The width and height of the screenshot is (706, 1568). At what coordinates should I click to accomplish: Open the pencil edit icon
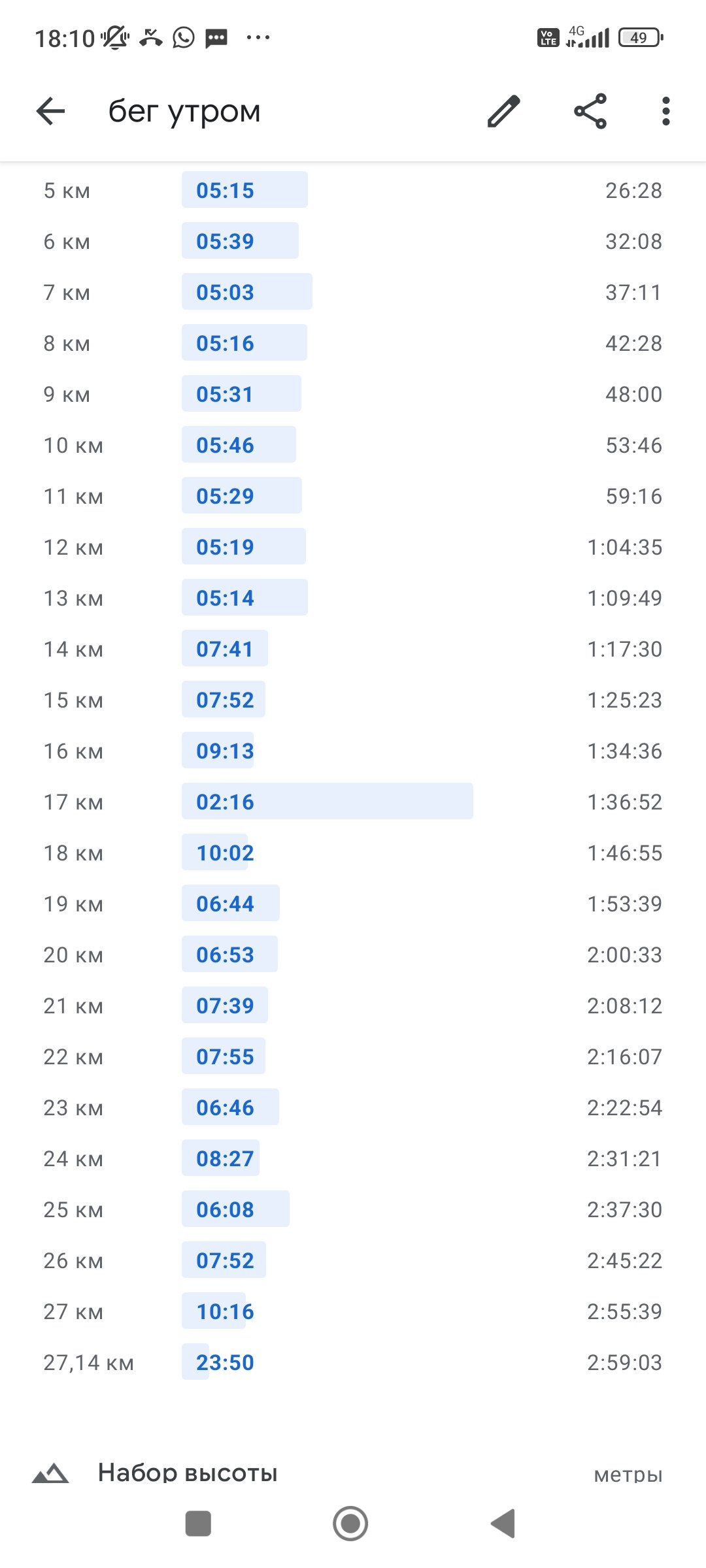coord(504,111)
